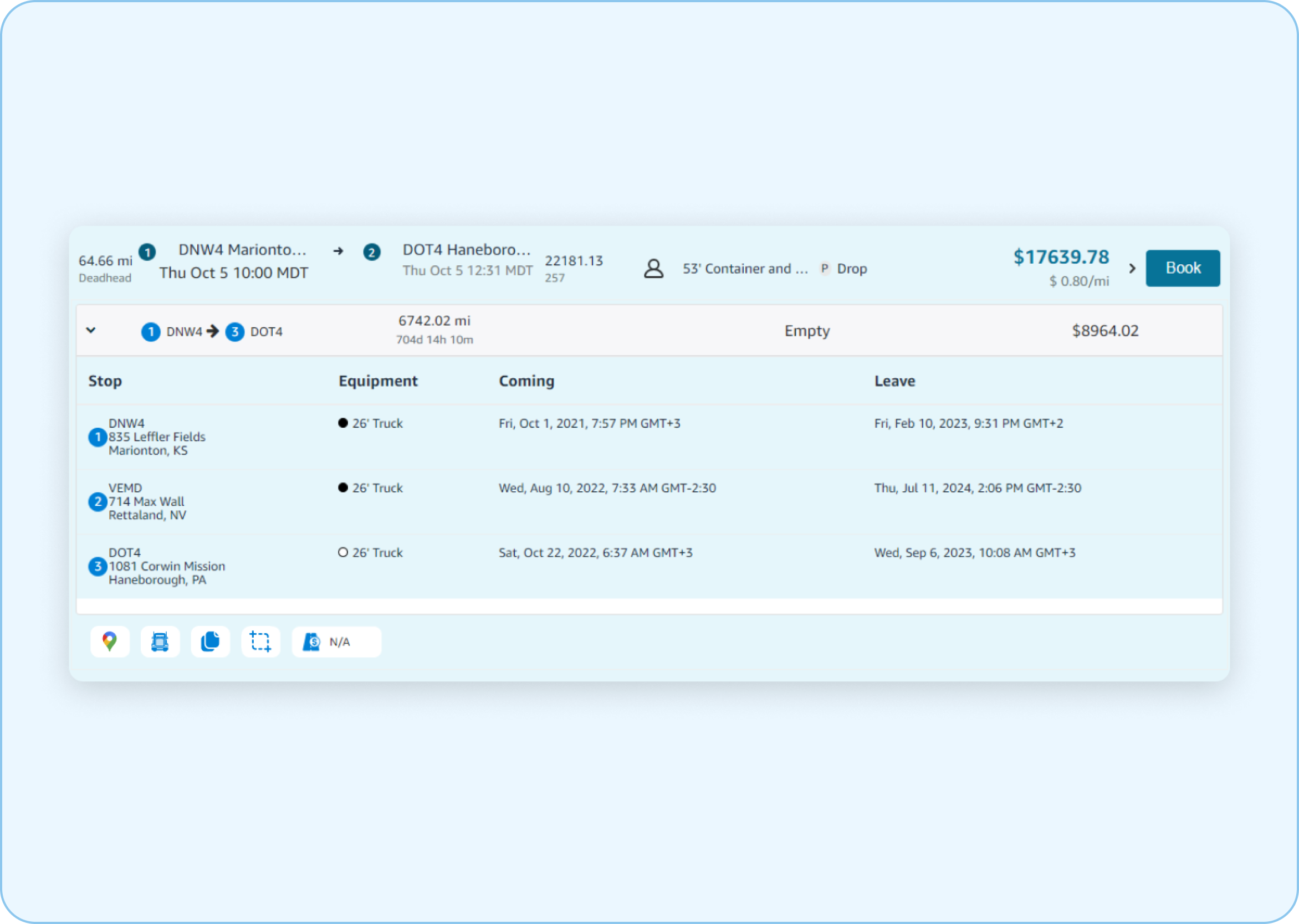Image resolution: width=1299 pixels, height=924 pixels.
Task: Click stop 1 badge in header
Action: coord(147,252)
